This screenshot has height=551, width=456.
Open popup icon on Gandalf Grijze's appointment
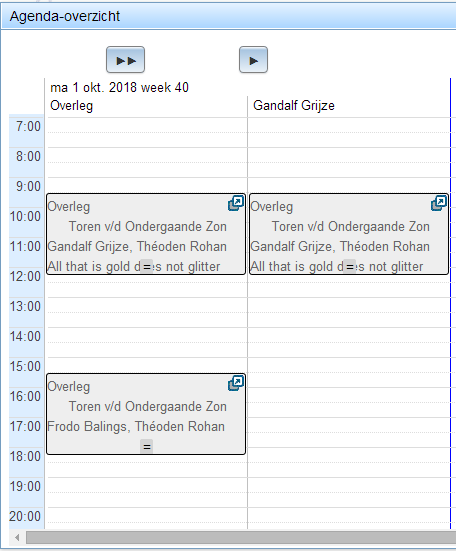click(439, 203)
